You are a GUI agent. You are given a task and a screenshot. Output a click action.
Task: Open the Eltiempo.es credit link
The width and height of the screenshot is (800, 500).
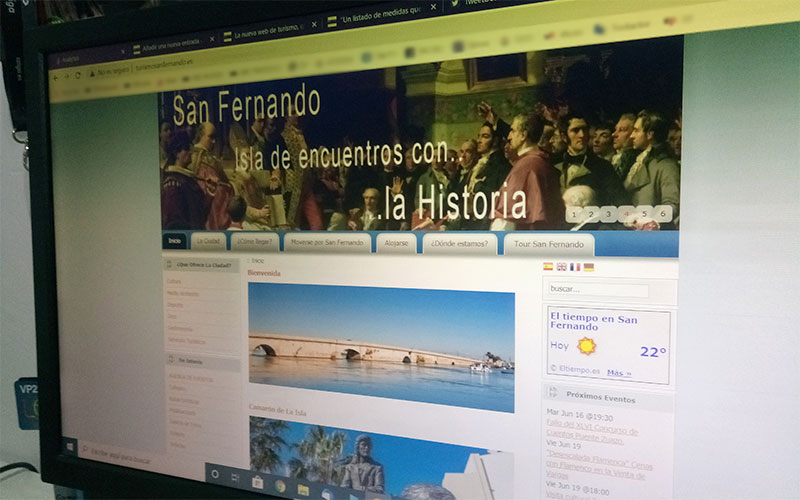coord(575,370)
